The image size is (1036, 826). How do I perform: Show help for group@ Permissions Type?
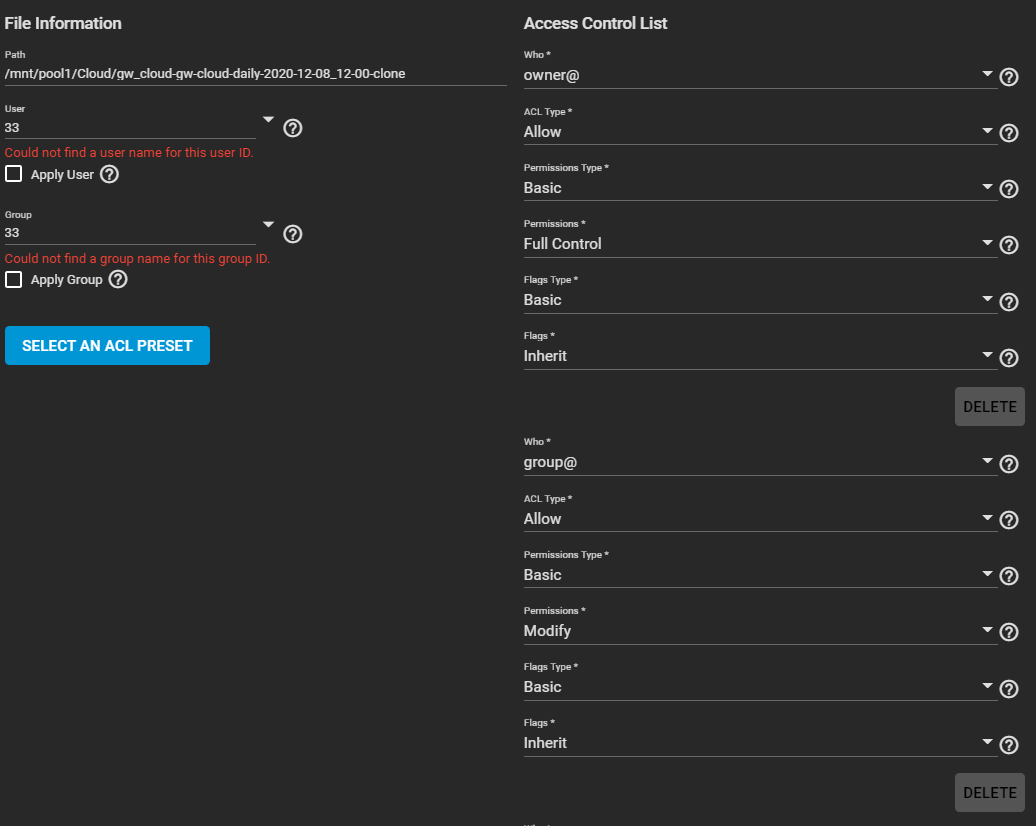click(x=1008, y=576)
